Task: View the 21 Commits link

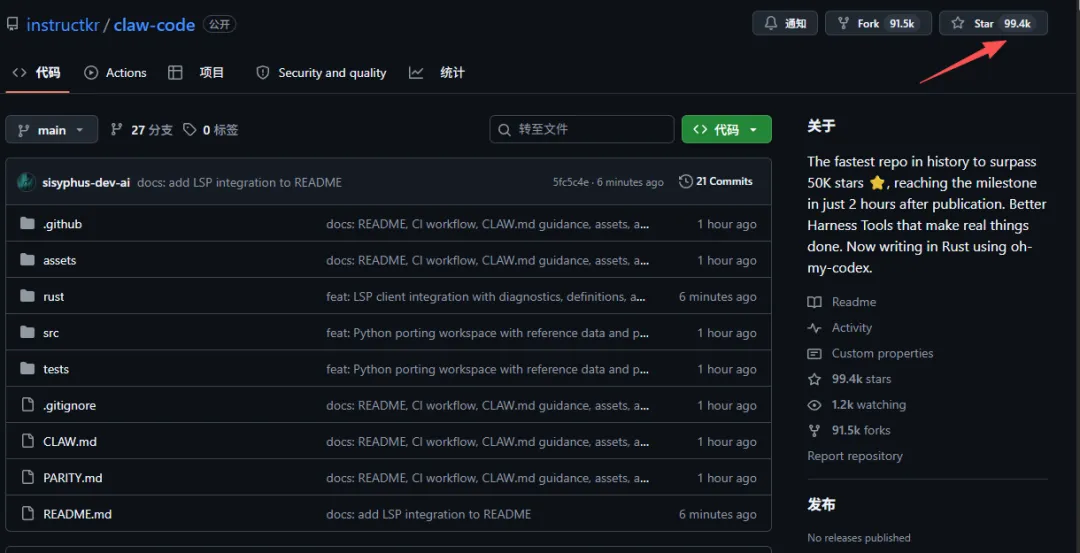Action: point(716,181)
